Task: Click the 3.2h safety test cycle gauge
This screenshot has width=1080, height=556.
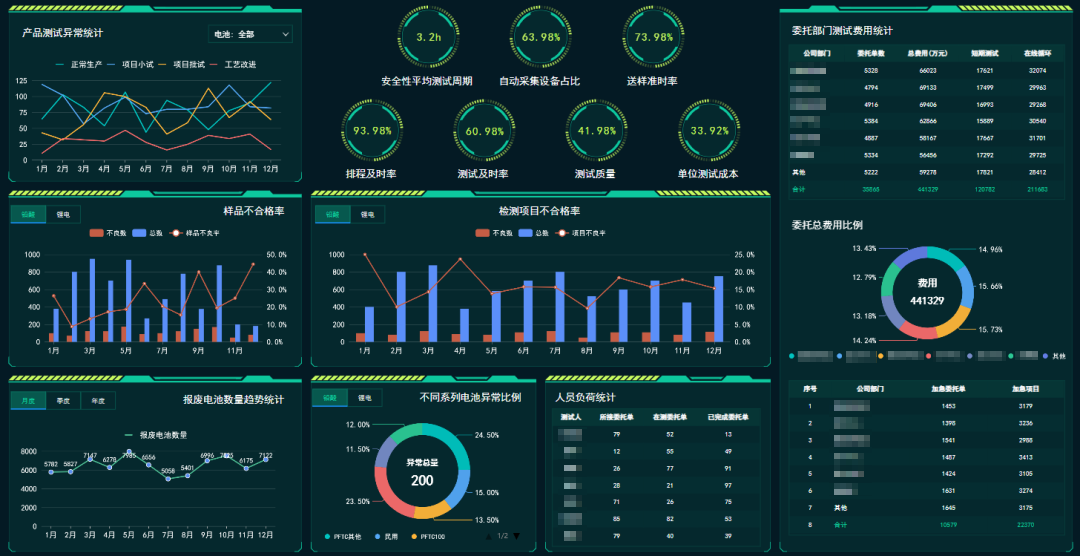Action: (428, 37)
